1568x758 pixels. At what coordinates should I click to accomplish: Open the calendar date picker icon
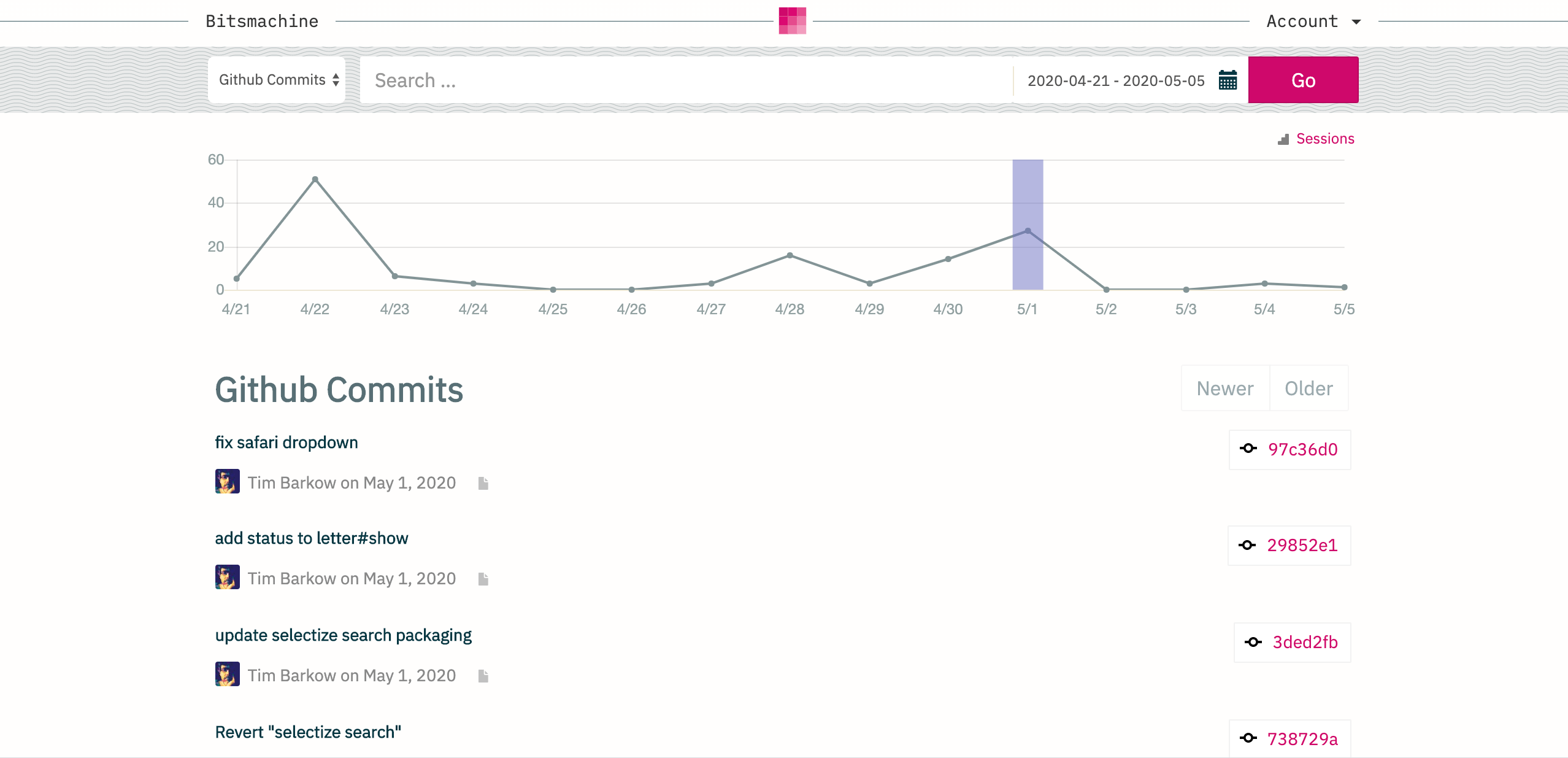coord(1228,80)
